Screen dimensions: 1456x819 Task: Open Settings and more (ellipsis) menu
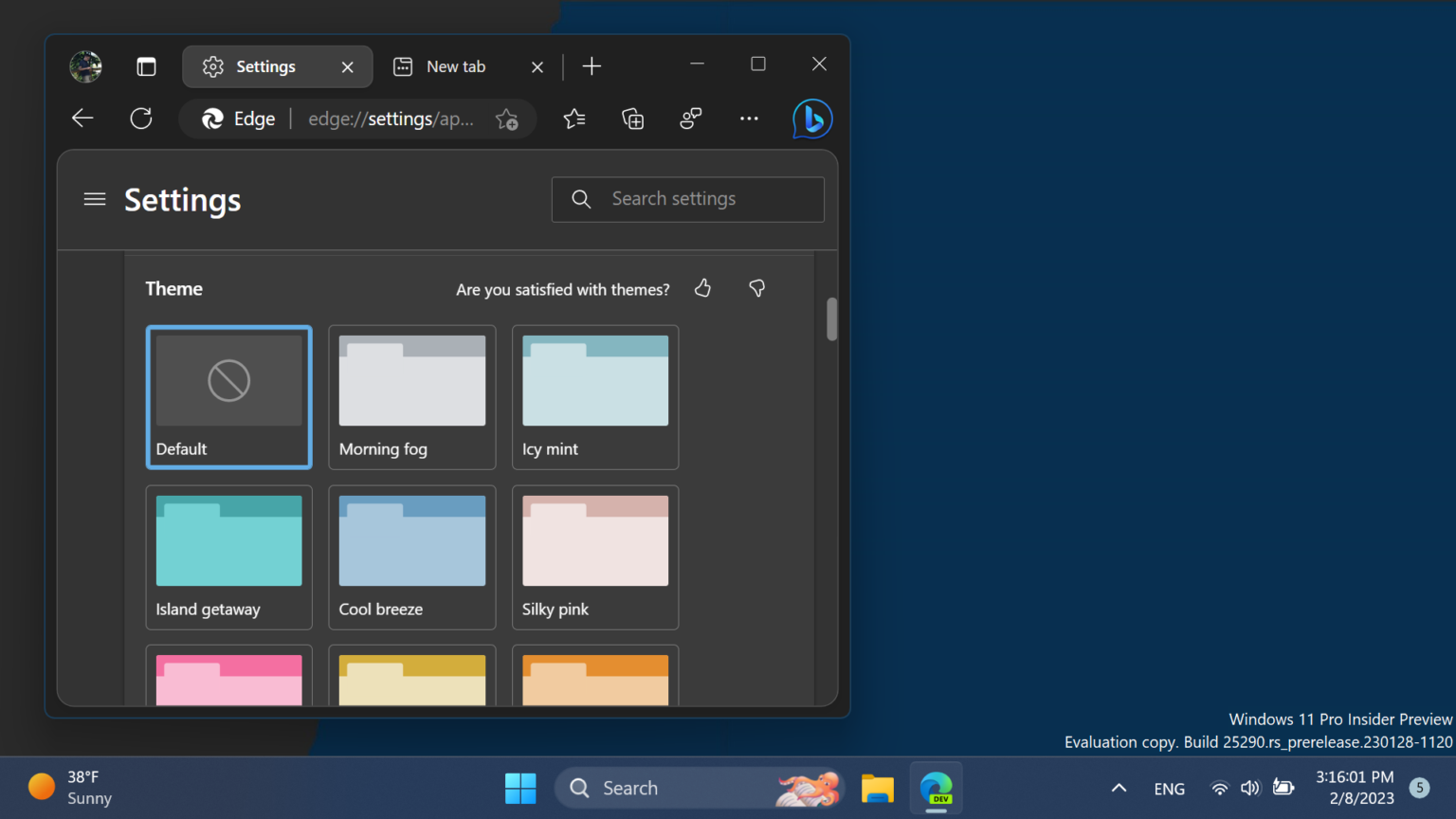pos(749,118)
